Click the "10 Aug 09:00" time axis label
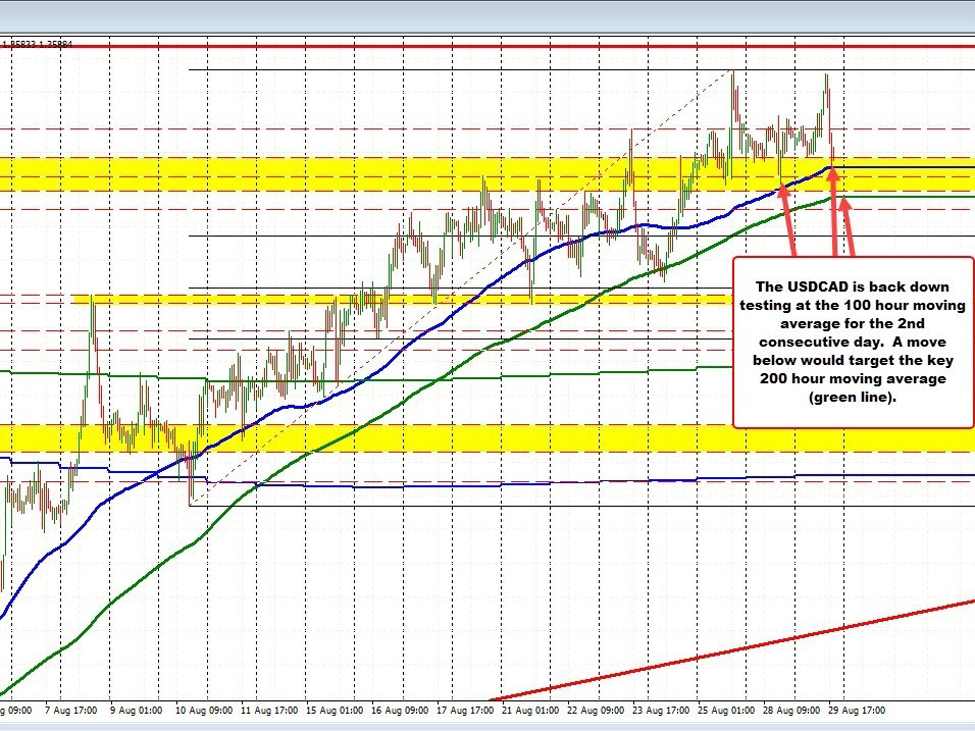The height and width of the screenshot is (731, 975). pos(204,710)
